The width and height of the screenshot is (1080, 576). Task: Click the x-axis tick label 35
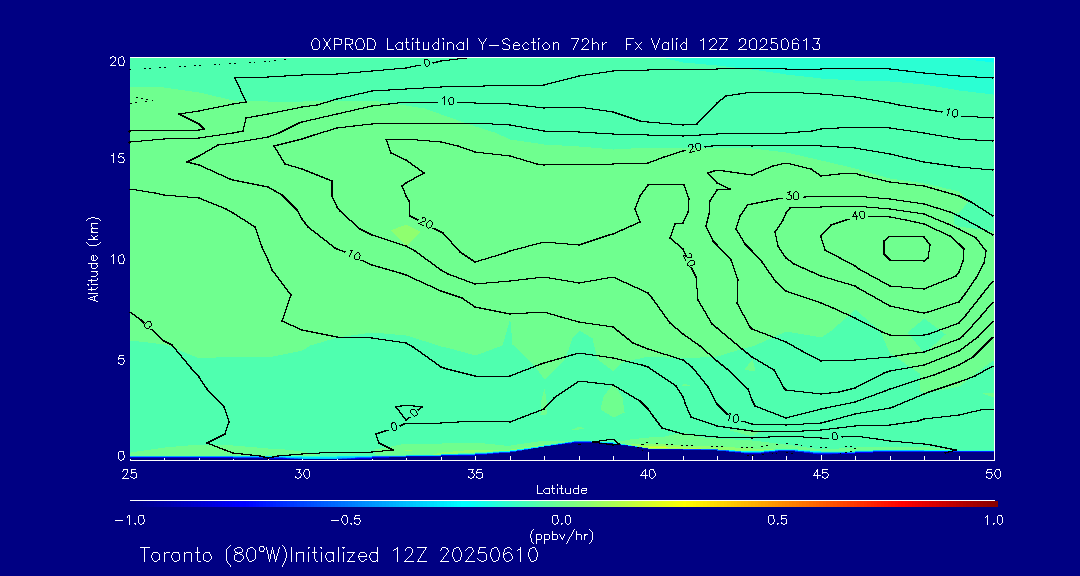point(475,473)
